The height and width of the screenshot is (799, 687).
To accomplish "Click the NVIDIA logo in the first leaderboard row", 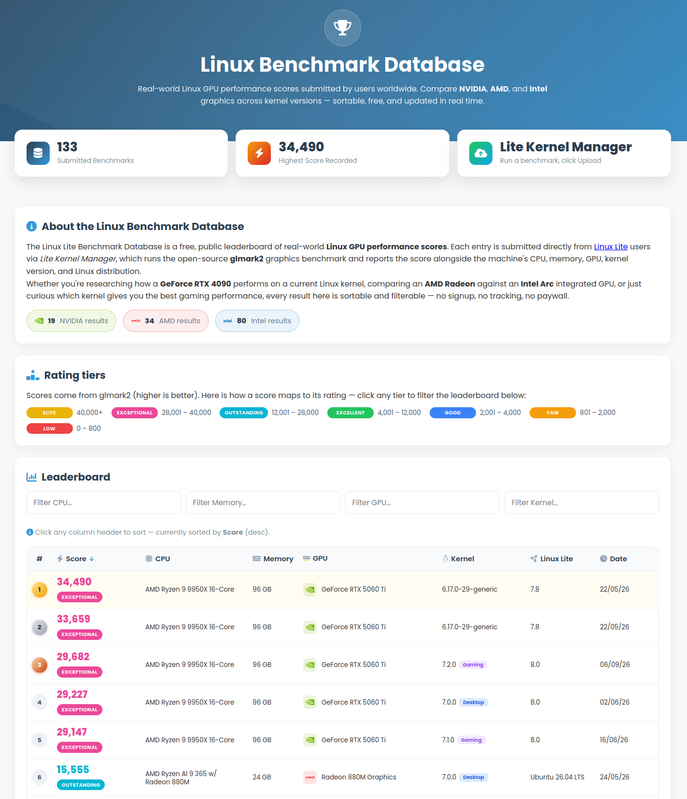I will [x=310, y=590].
